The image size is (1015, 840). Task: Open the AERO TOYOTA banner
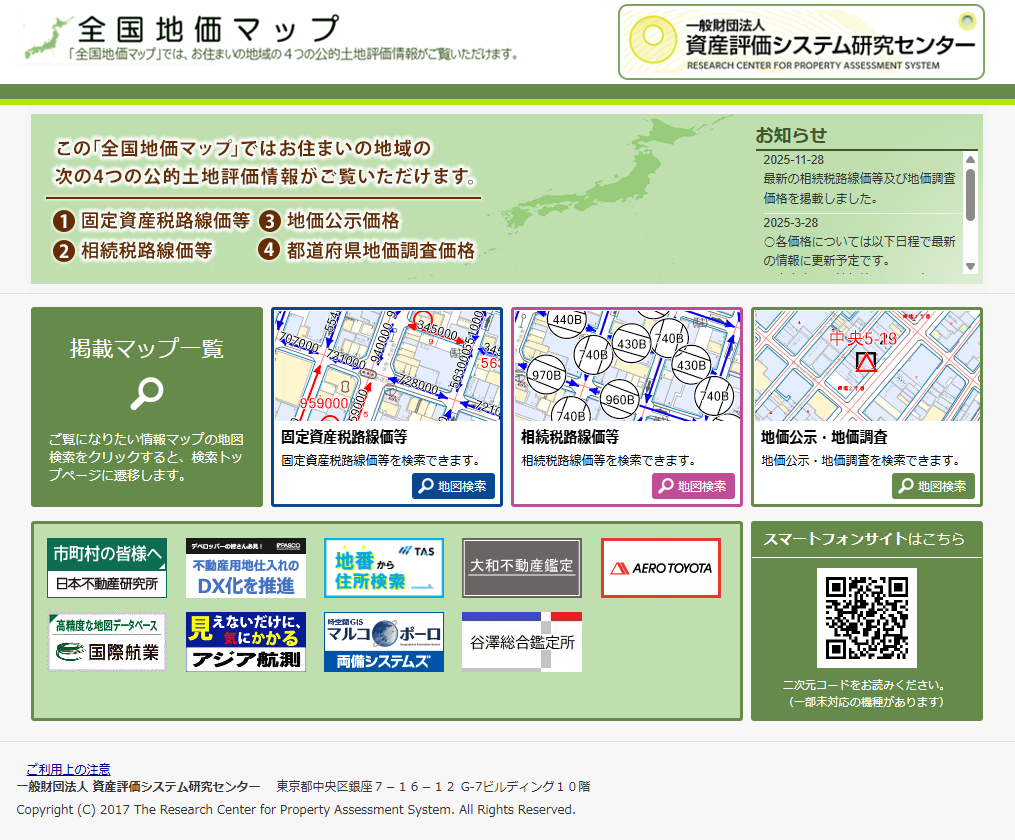click(x=660, y=568)
